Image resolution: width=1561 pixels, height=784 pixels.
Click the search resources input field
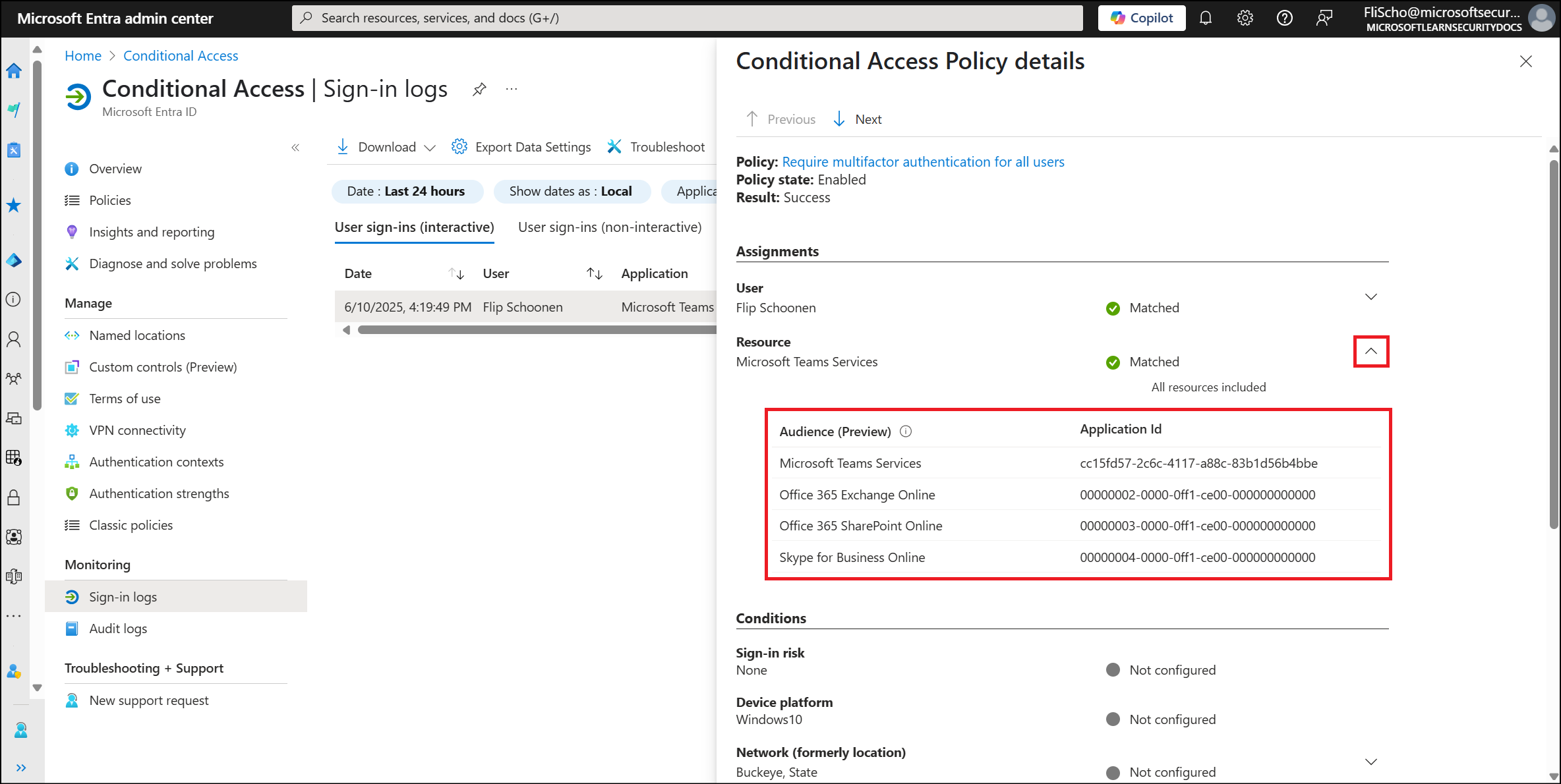click(x=687, y=18)
